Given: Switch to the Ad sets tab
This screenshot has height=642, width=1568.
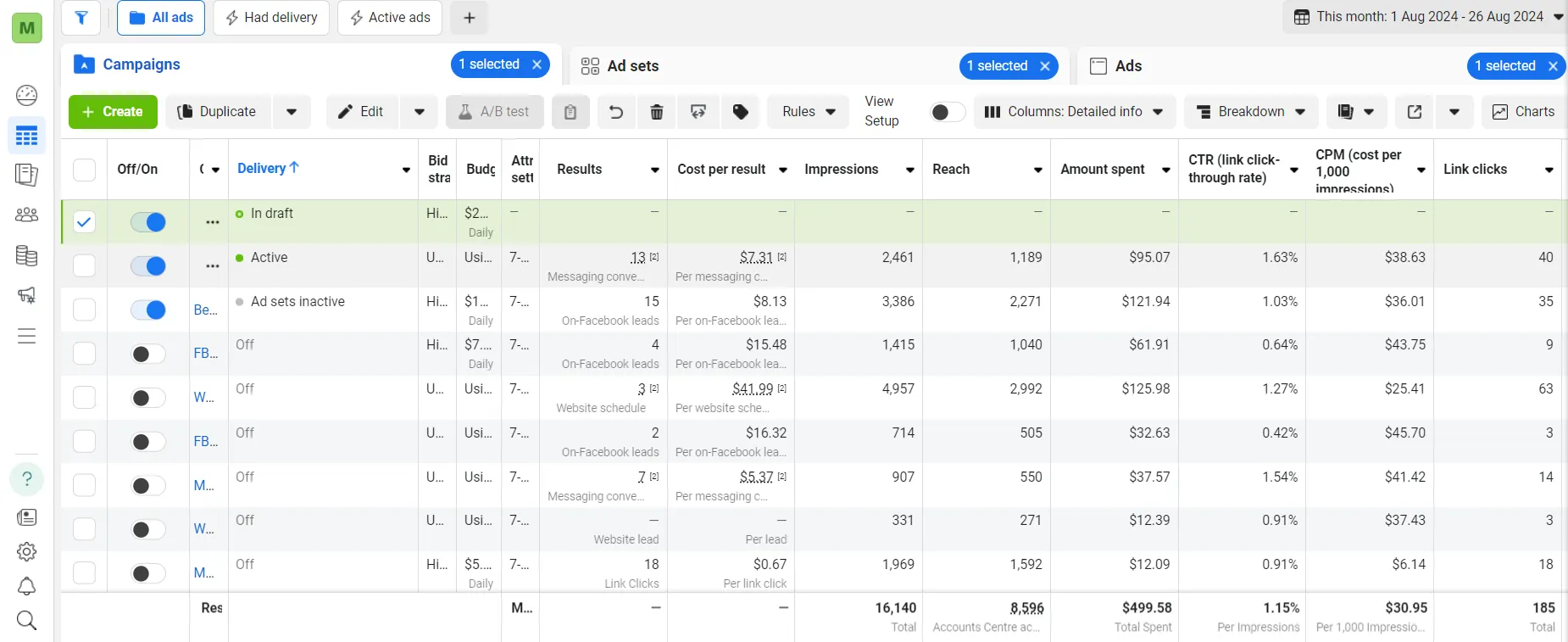Looking at the screenshot, I should tap(632, 66).
